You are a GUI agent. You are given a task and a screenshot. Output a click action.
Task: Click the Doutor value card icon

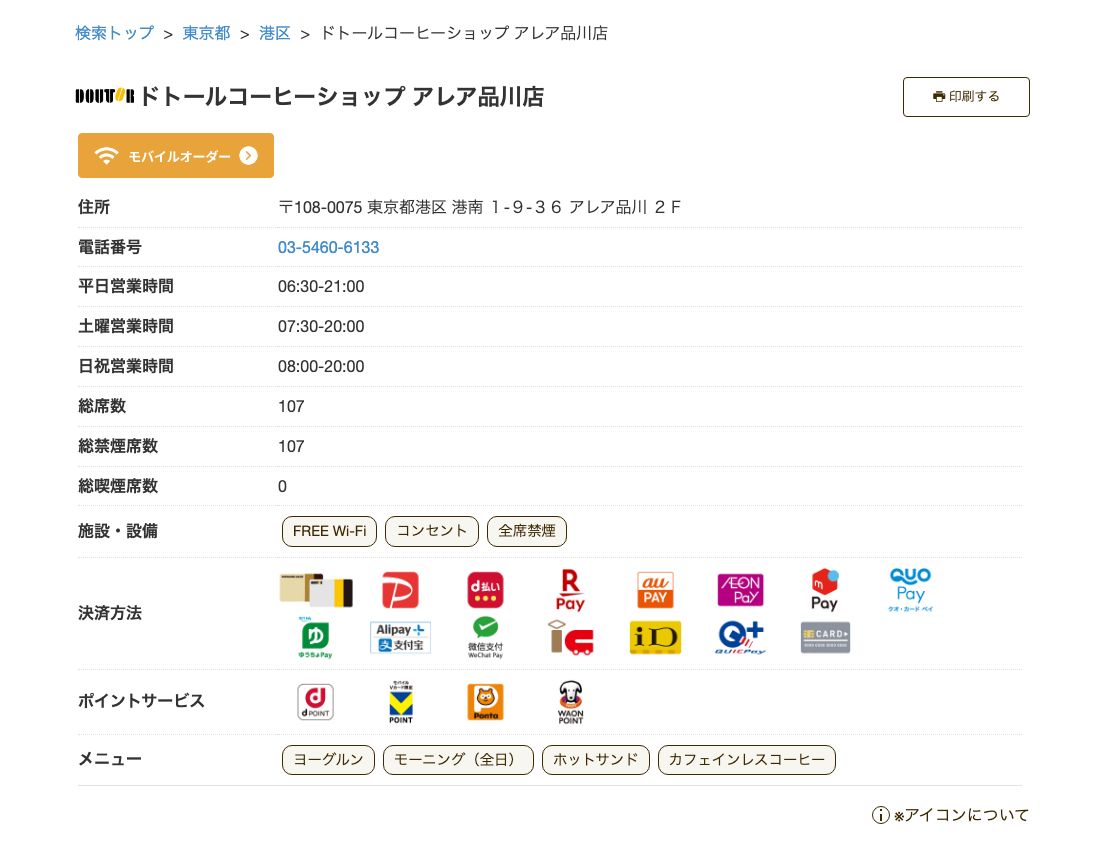coord(316,590)
